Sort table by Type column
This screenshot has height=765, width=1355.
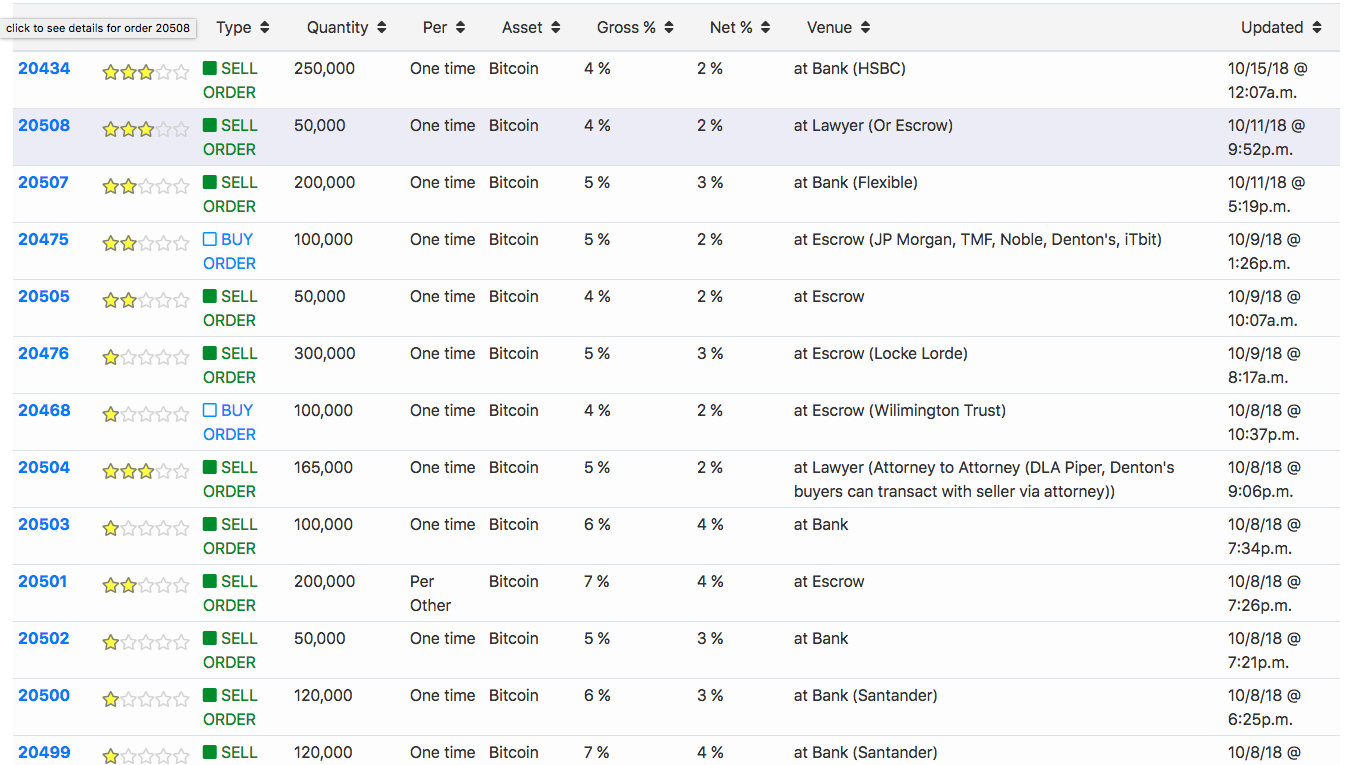[x=243, y=28]
